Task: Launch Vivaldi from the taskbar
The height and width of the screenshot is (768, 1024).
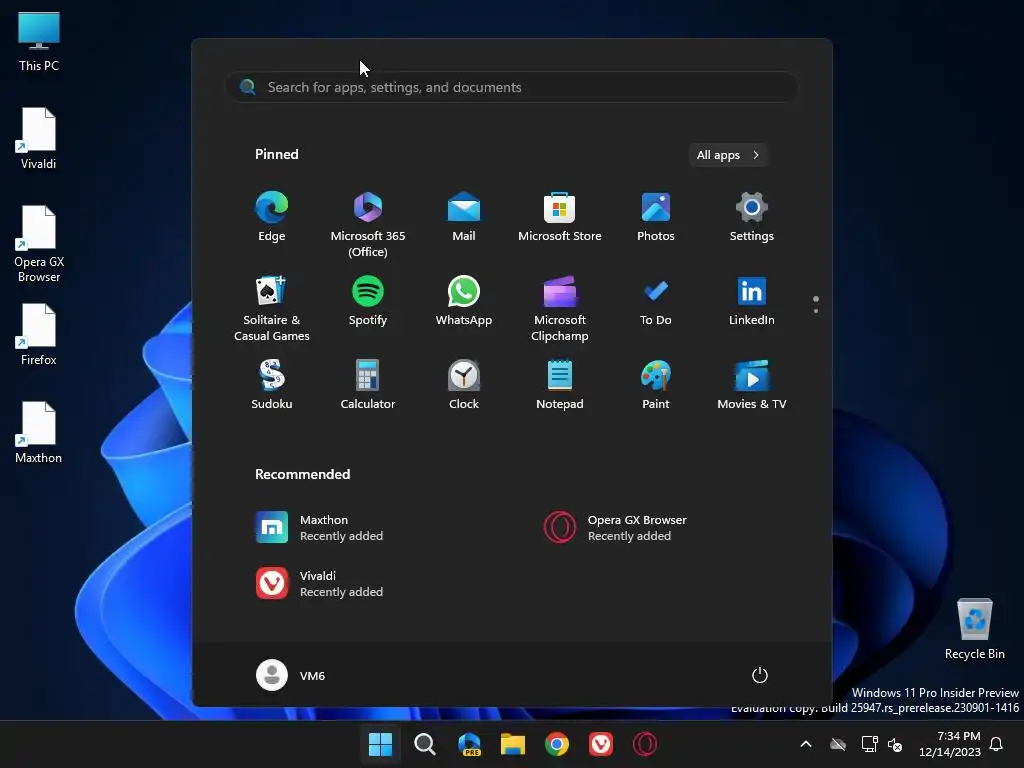Action: [601, 744]
